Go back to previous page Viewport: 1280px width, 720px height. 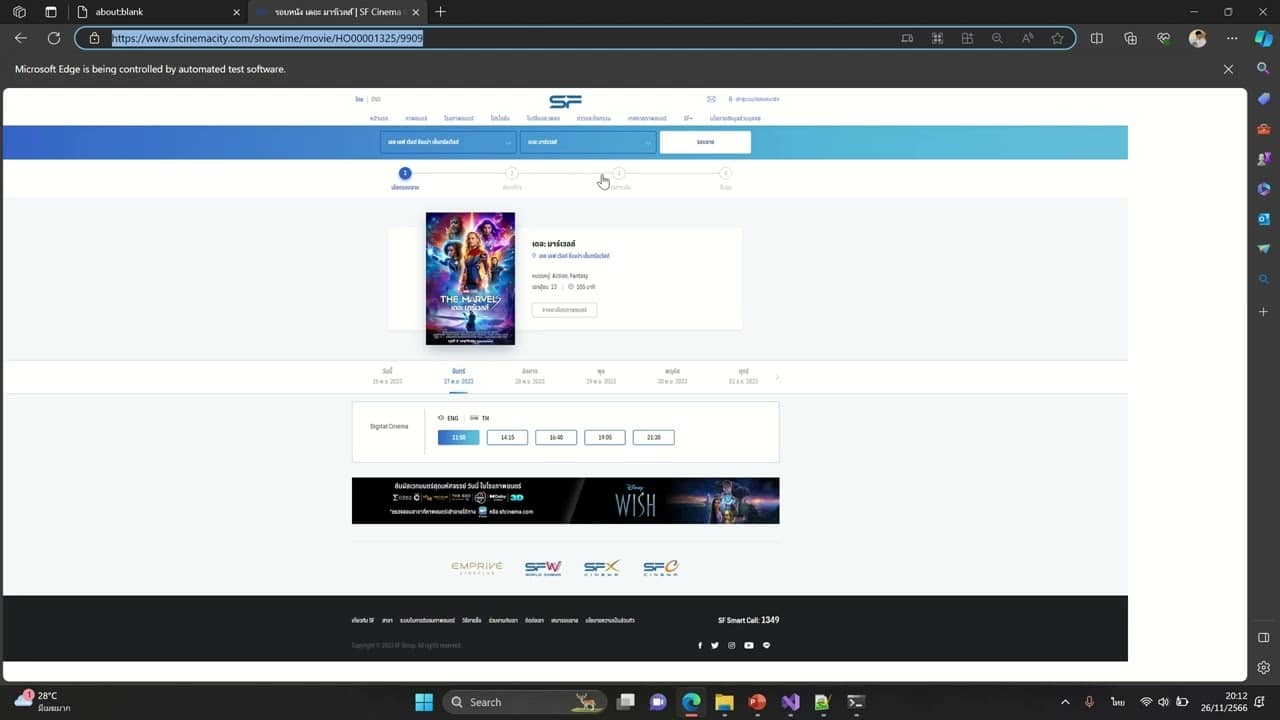(21, 38)
